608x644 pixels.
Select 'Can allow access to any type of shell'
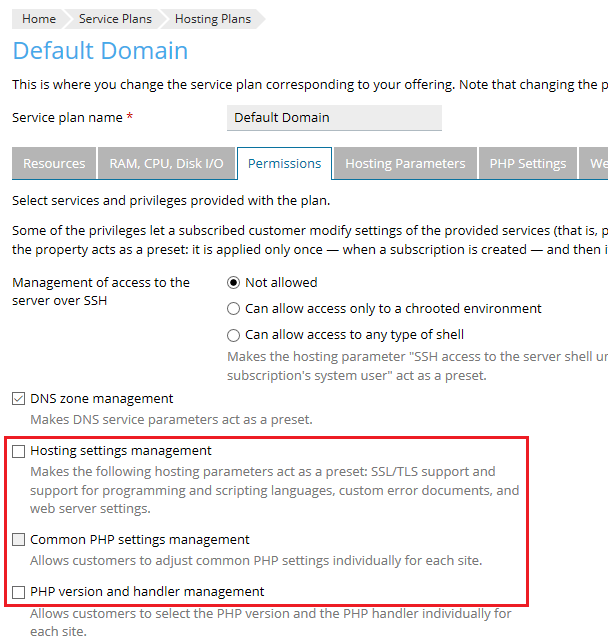tap(234, 335)
